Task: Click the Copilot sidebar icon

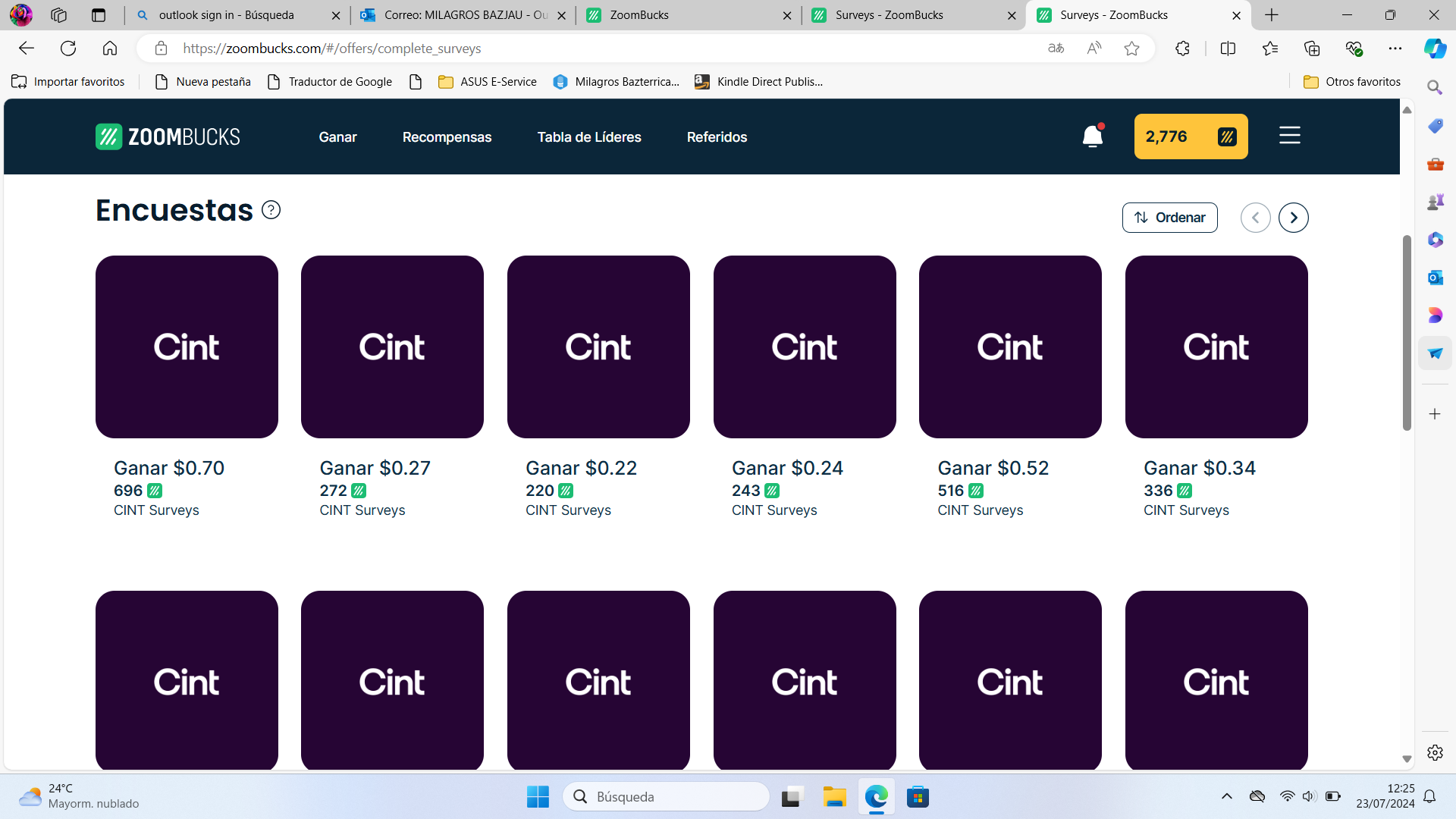Action: [1435, 49]
